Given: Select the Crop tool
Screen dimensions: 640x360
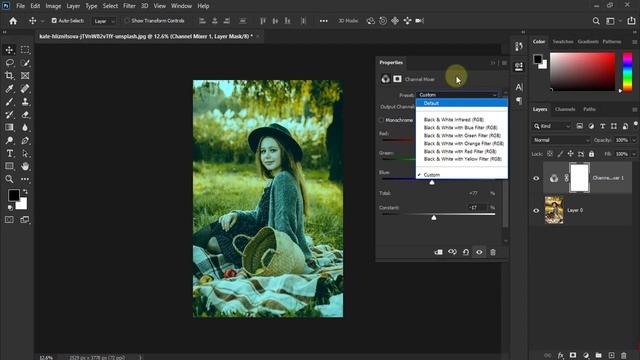Looking at the screenshot, I should [x=9, y=76].
